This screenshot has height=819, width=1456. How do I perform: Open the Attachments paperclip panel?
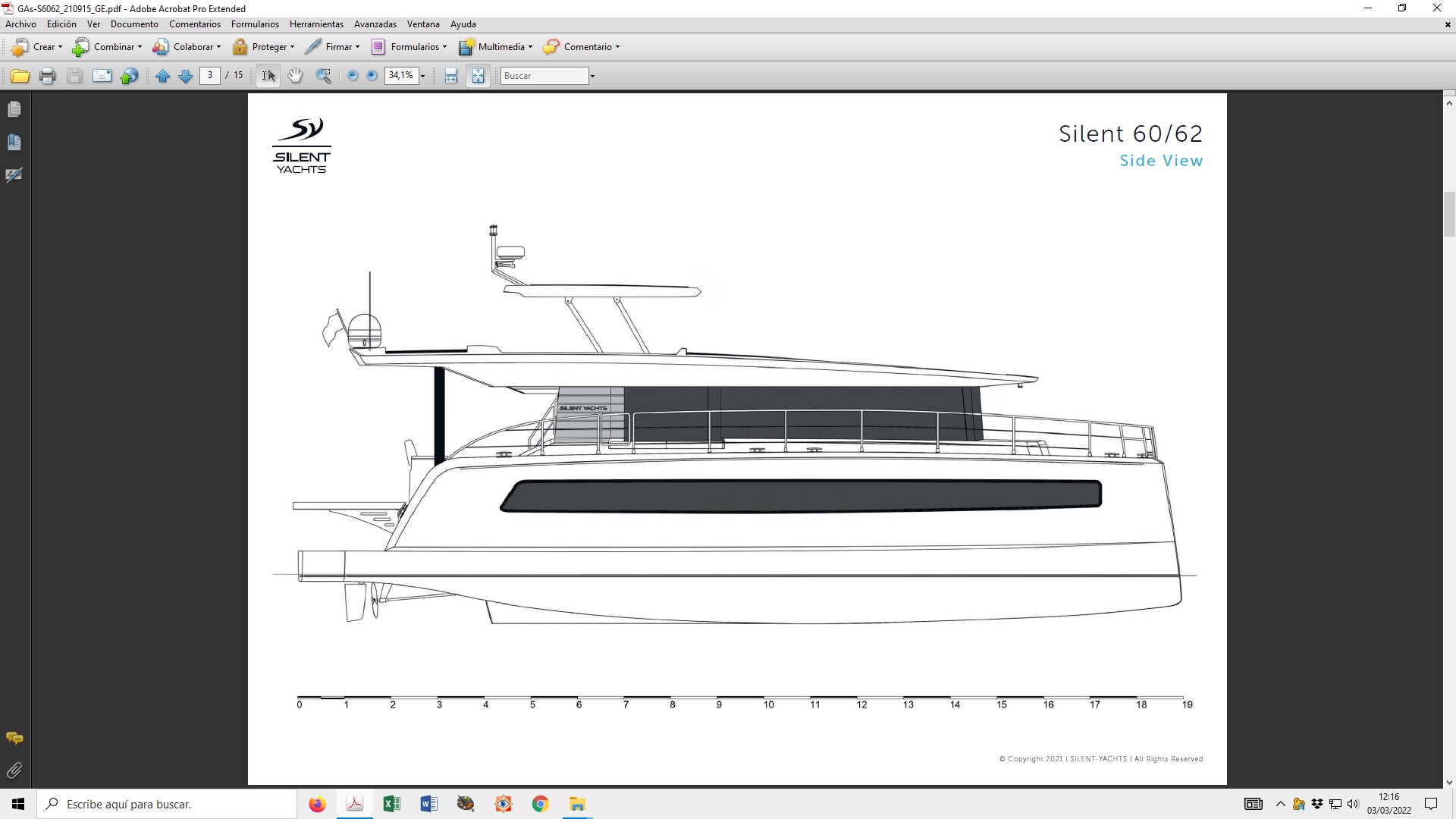[x=14, y=770]
